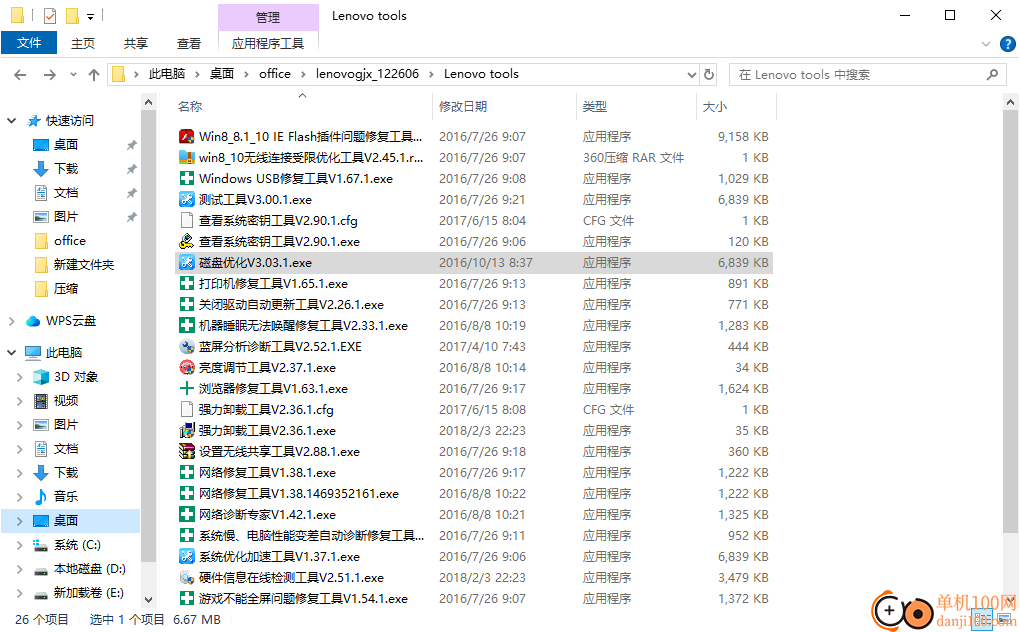Click the 蓝屏分析诊断工具V2.52.1.EXE icon

click(x=187, y=347)
